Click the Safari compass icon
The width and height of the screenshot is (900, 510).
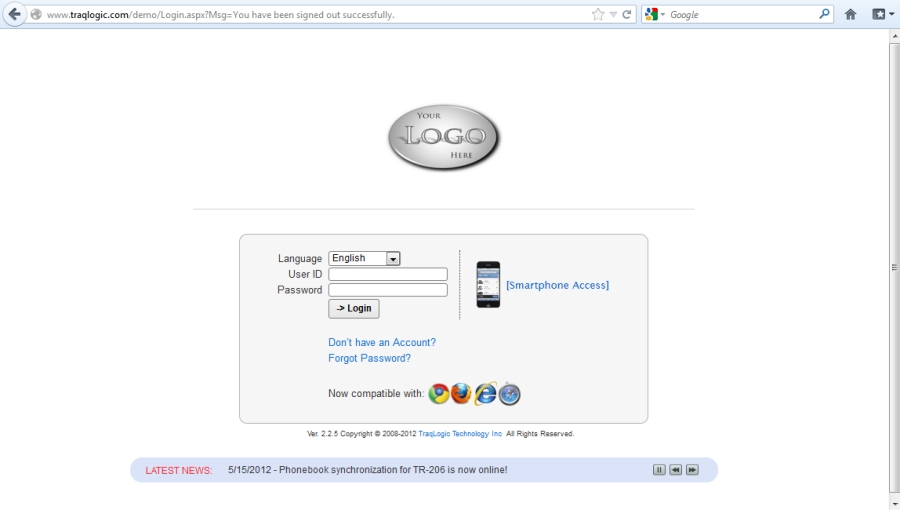click(510, 394)
